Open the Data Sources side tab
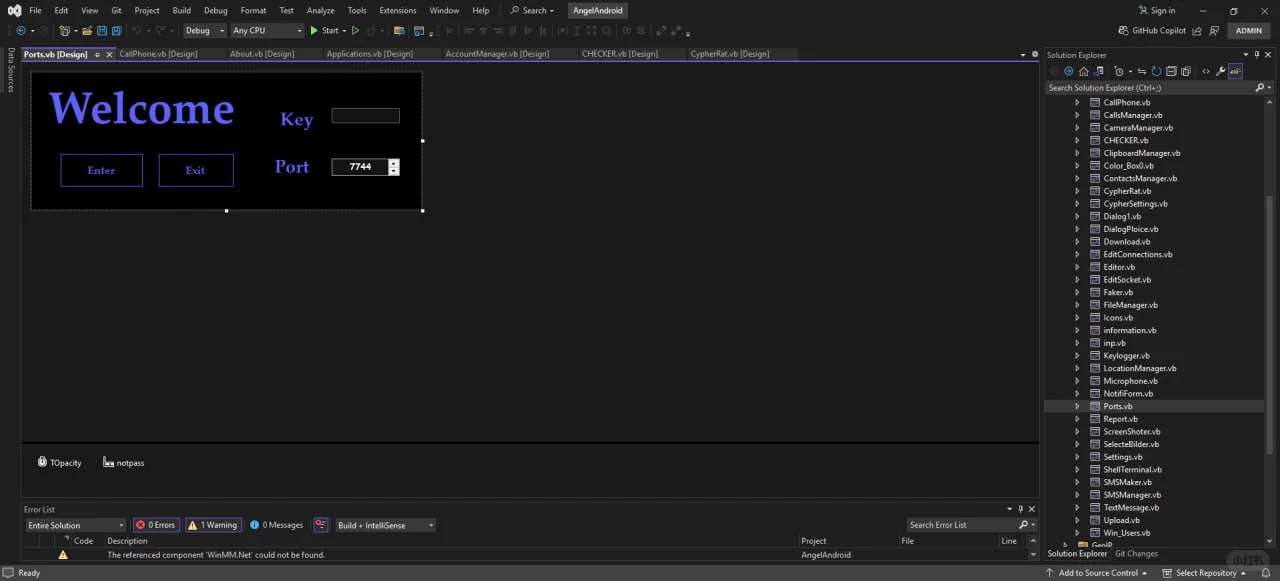The image size is (1280, 581). pos(10,71)
